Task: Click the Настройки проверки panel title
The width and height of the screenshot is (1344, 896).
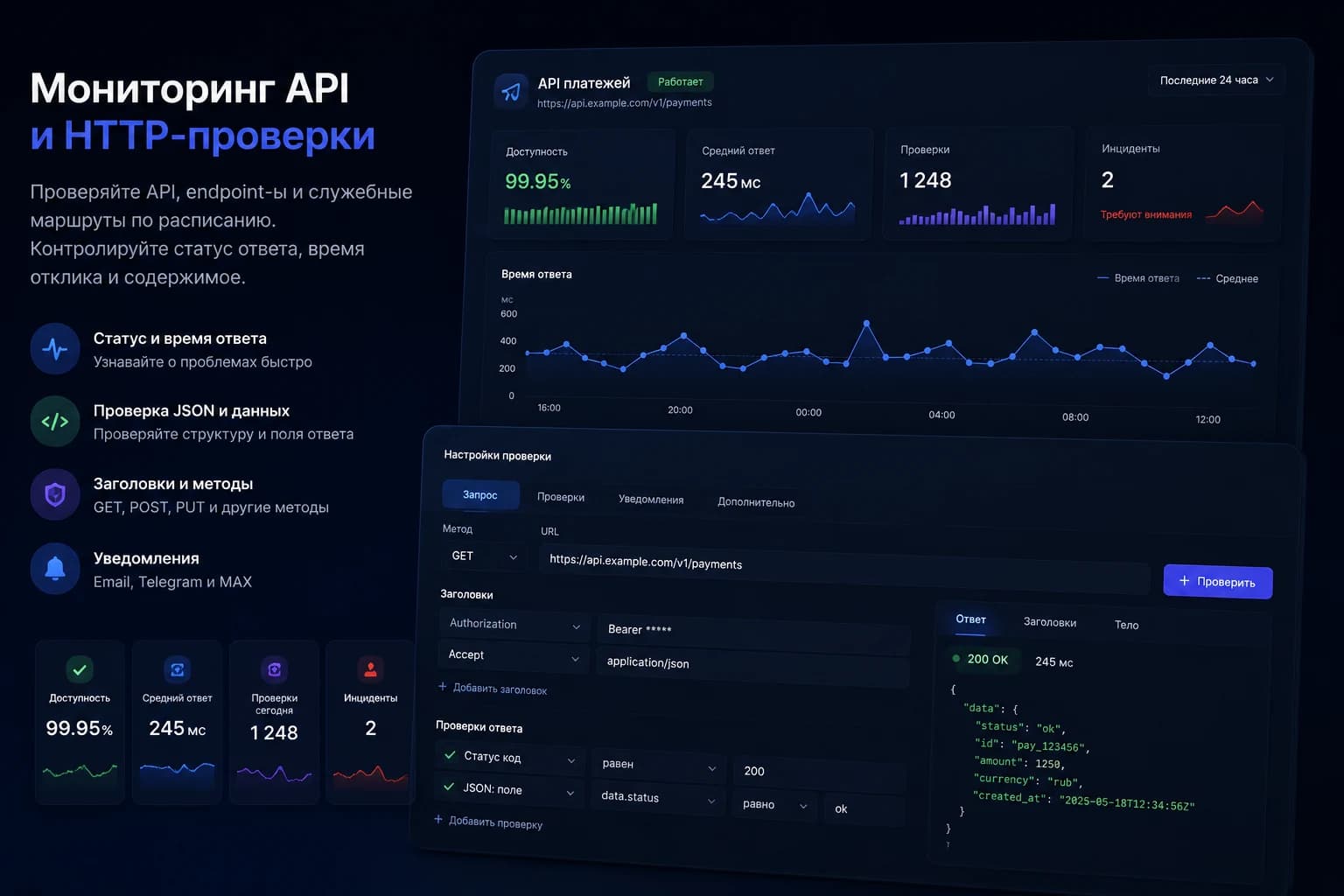Action: (x=497, y=455)
